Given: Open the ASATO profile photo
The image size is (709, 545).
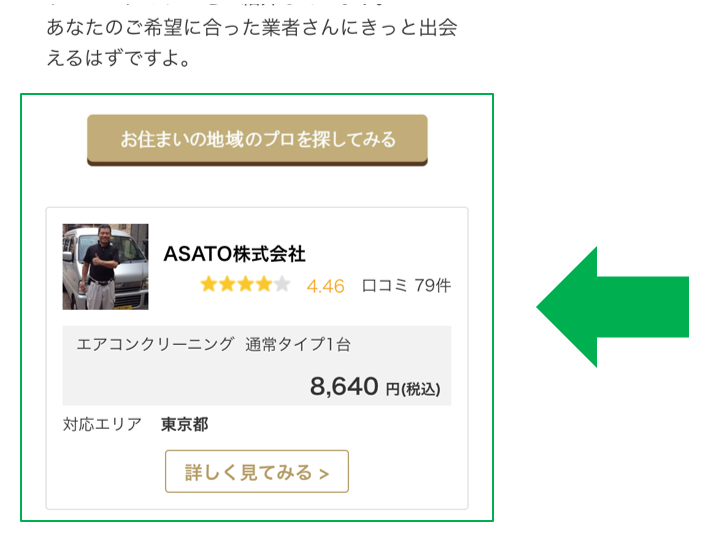Looking at the screenshot, I should (x=105, y=266).
